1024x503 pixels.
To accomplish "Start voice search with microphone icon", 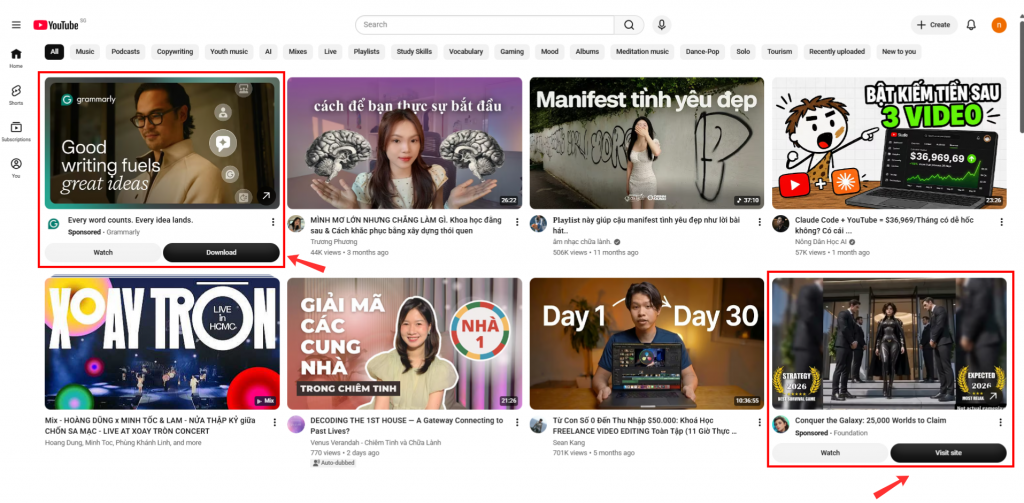I will 662,25.
